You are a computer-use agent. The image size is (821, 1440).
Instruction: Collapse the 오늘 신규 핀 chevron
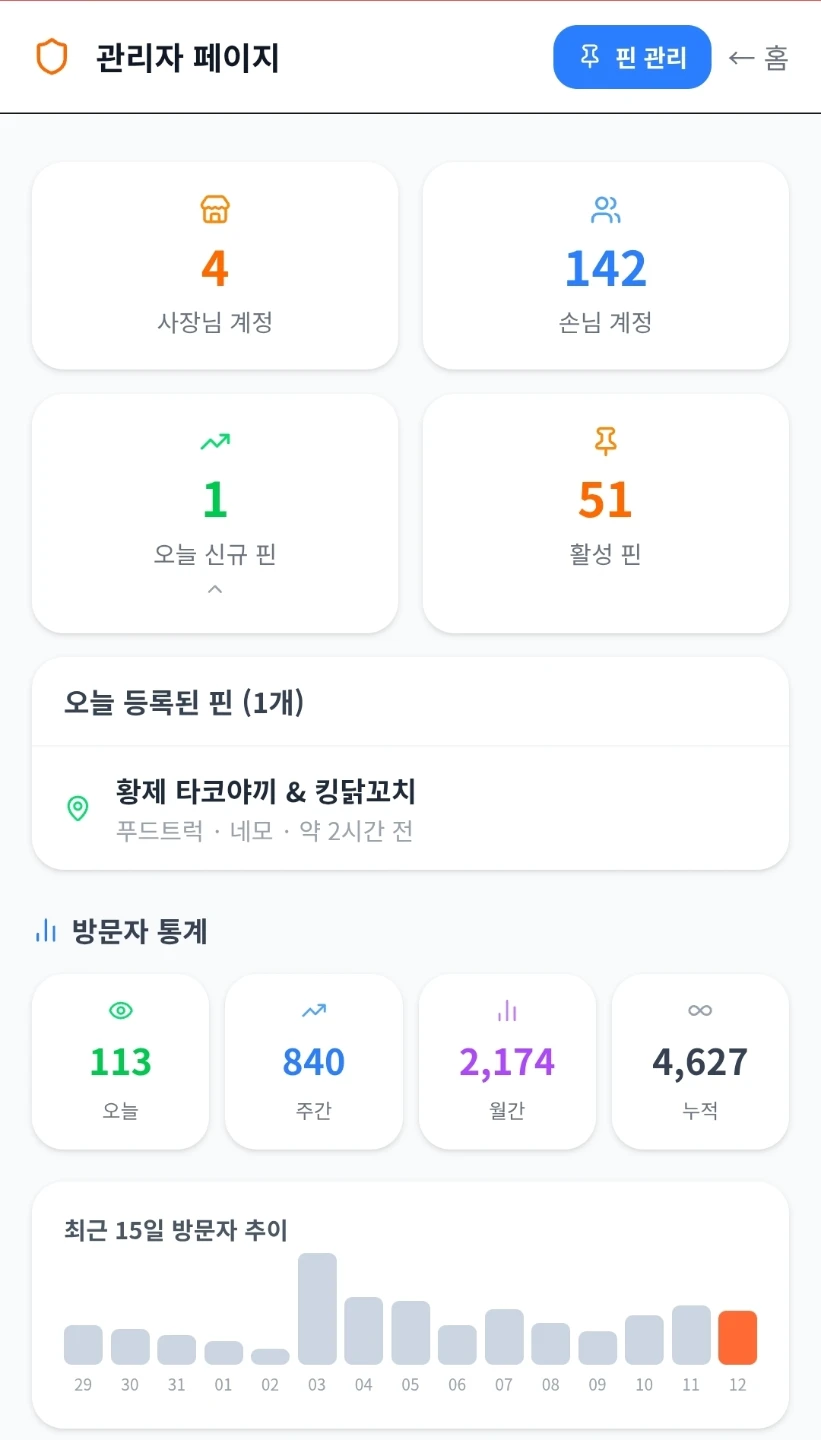pos(215,590)
